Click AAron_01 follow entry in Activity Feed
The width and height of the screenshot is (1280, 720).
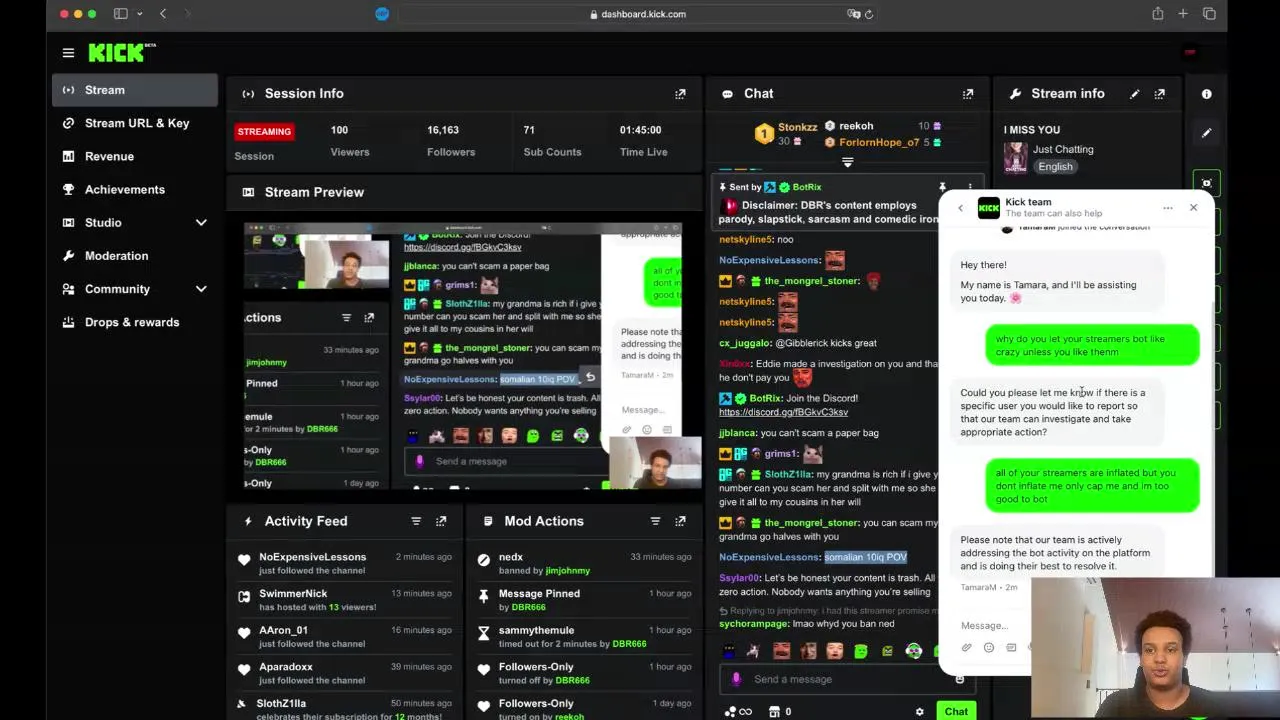(x=345, y=637)
